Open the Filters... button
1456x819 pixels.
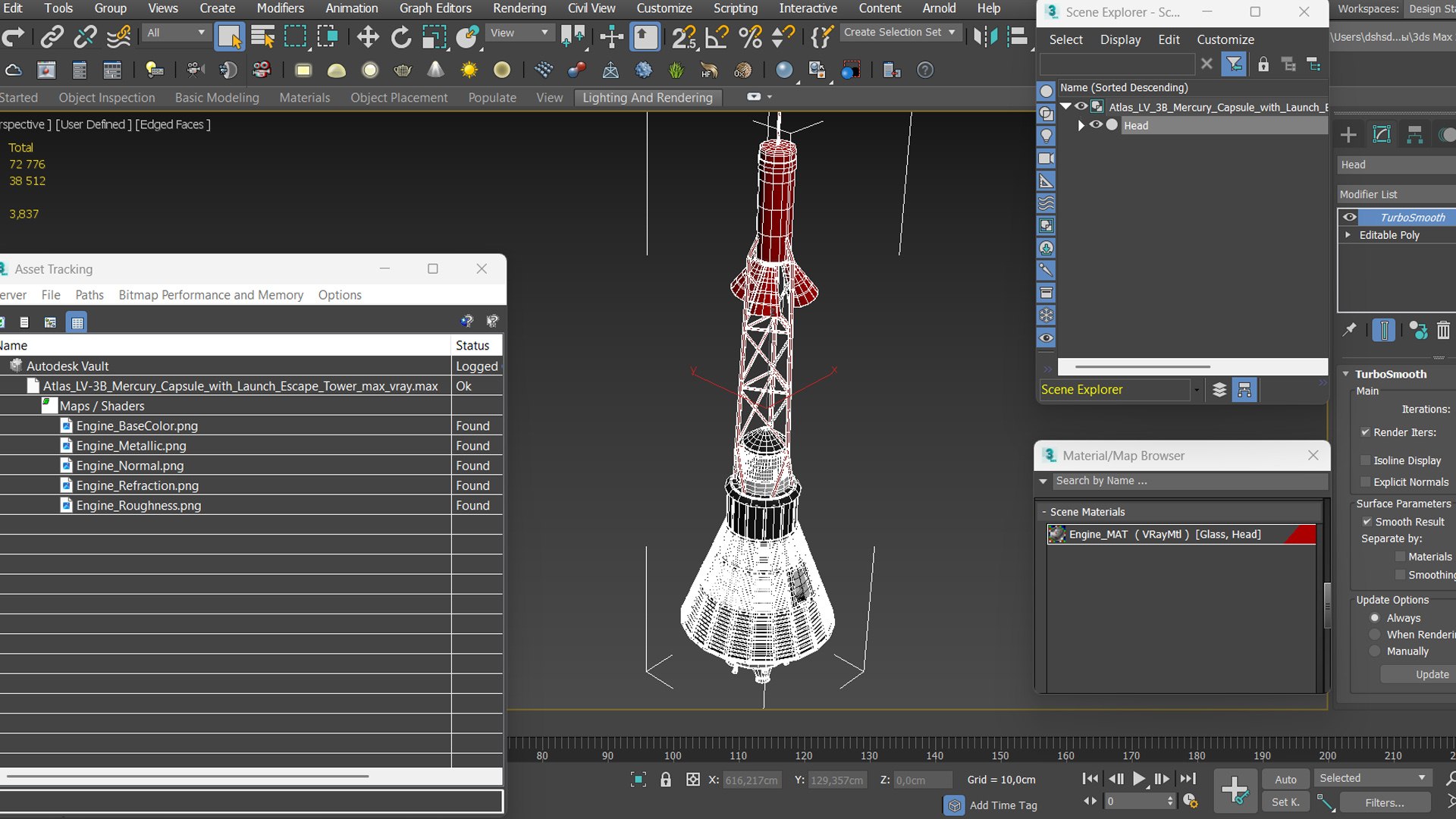click(x=1384, y=802)
